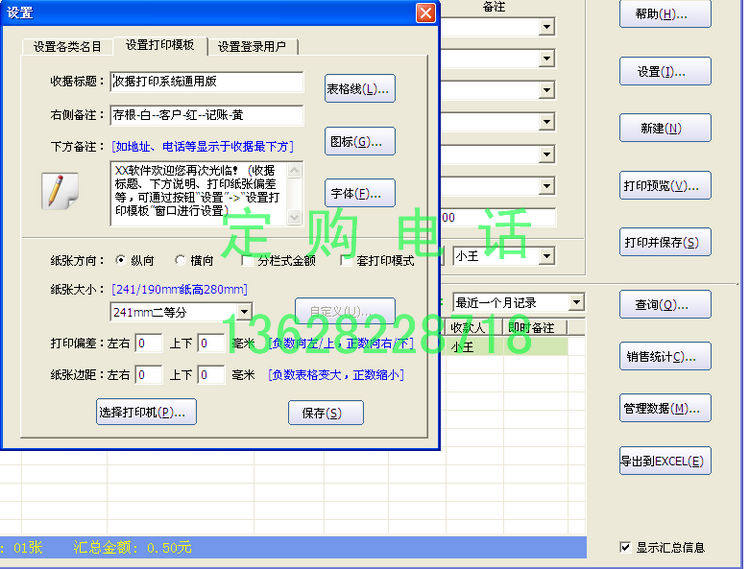Expand the 241mm二等分 paper size dropdown
This screenshot has height=569, width=750.
point(244,312)
